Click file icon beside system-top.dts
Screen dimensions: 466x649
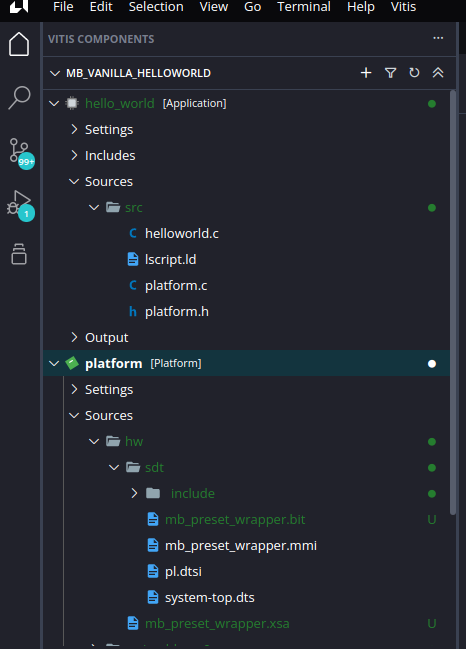click(x=153, y=597)
